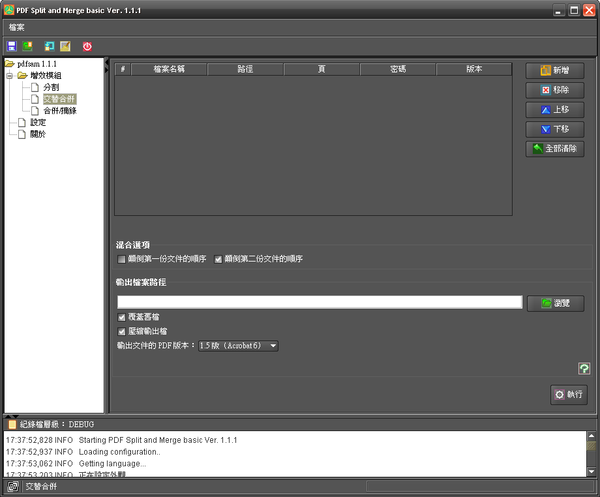Click the status bar icon left of 交替合併

[13, 487]
